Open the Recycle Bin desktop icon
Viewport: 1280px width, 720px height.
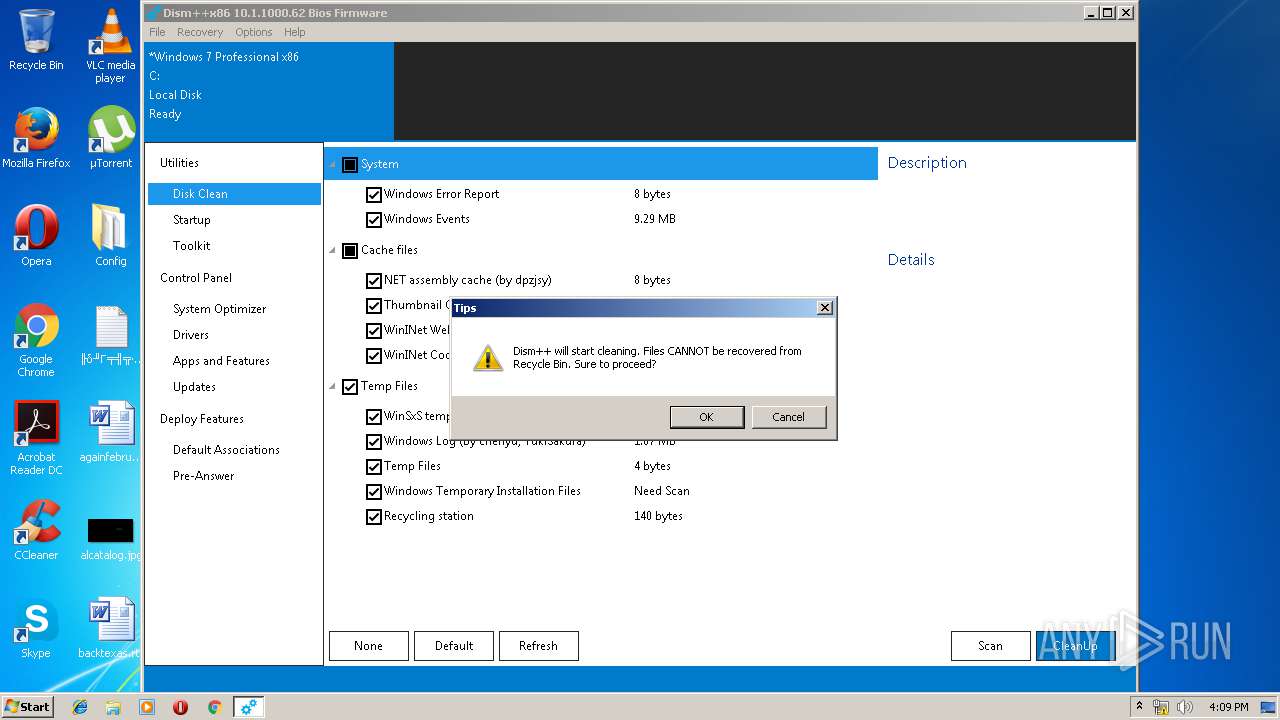click(36, 40)
